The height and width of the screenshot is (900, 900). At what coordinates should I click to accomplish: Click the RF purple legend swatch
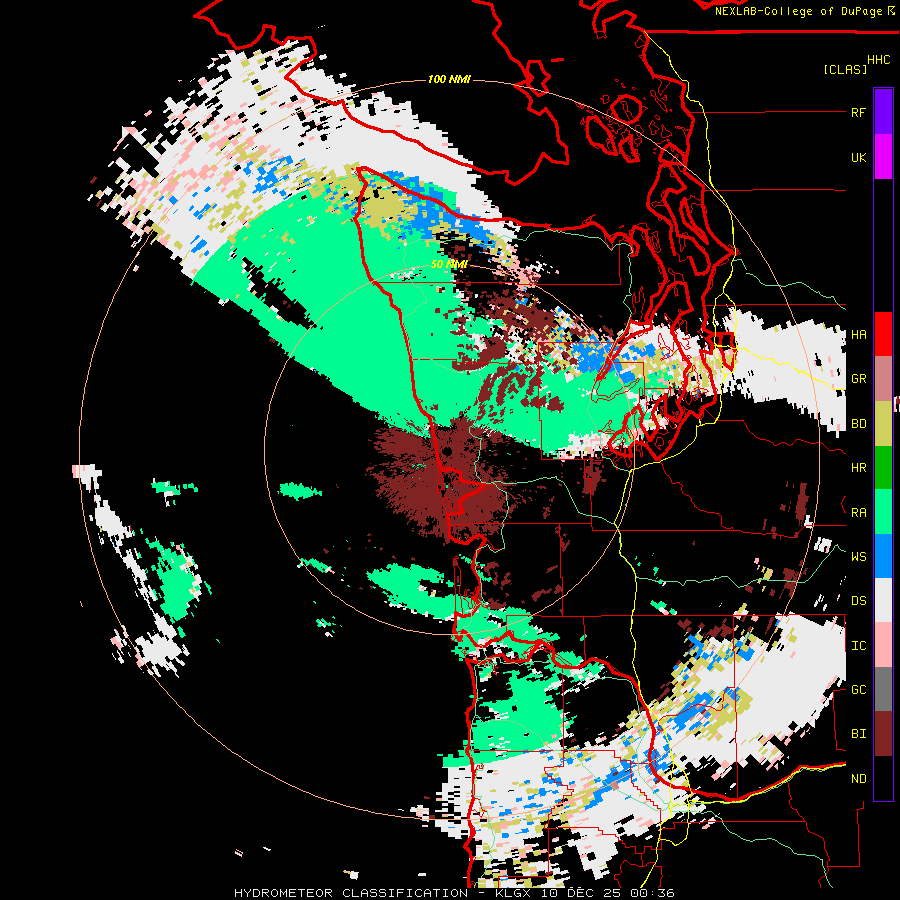883,112
